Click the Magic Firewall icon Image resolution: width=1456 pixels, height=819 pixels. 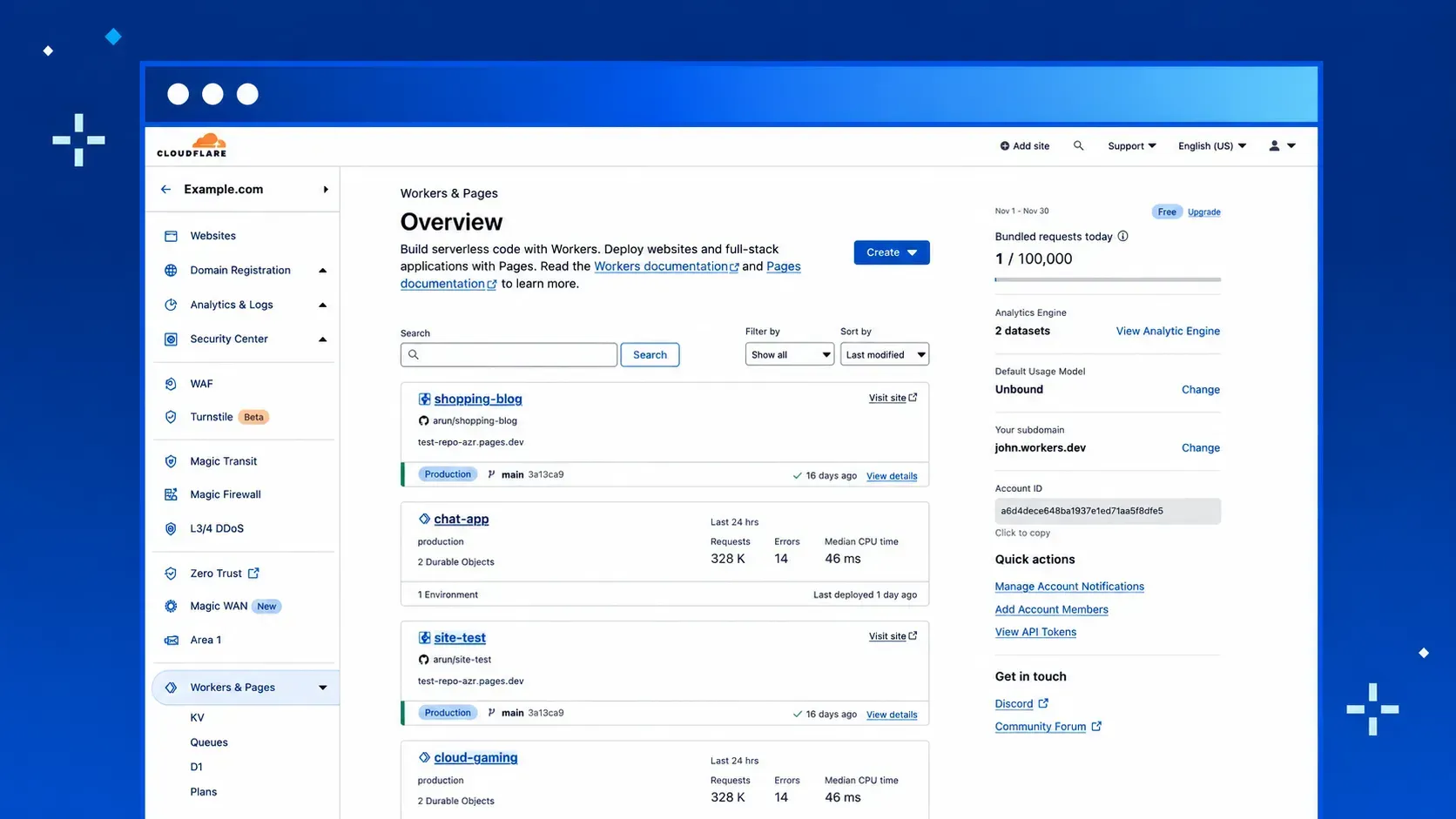pos(171,494)
